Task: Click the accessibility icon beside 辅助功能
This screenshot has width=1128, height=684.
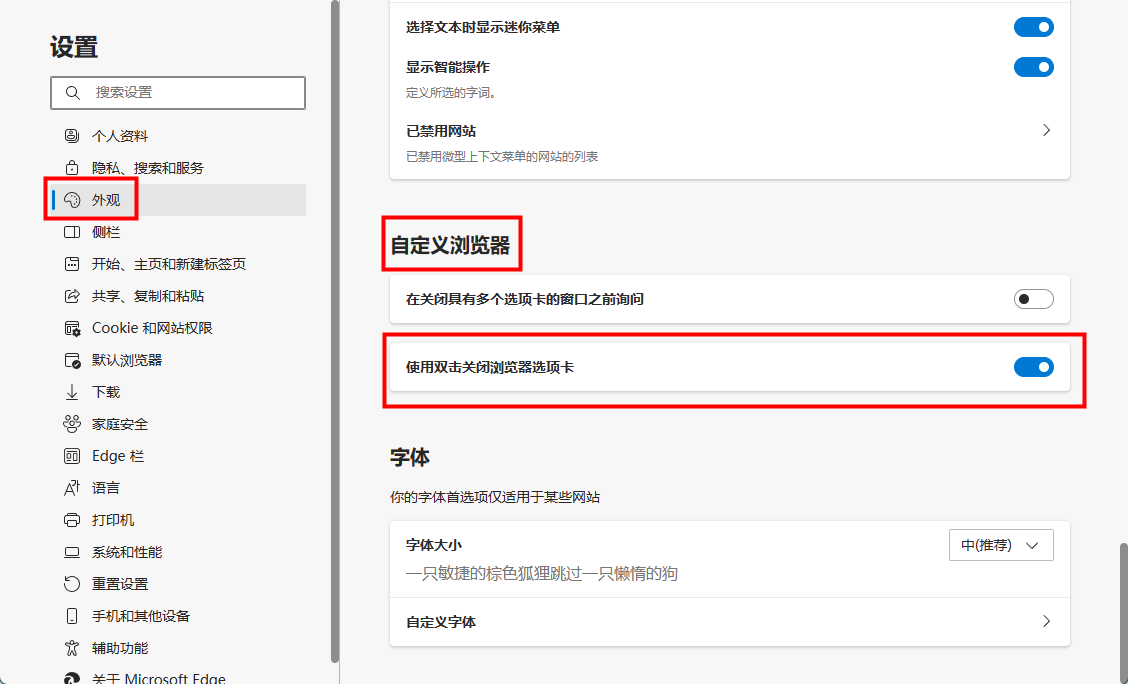Action: tap(72, 648)
